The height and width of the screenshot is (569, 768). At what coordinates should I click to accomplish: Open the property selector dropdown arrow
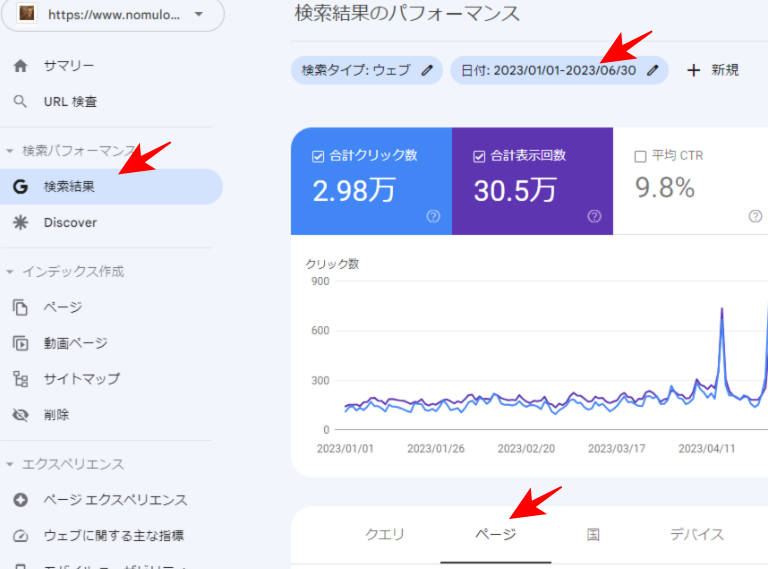pos(198,14)
